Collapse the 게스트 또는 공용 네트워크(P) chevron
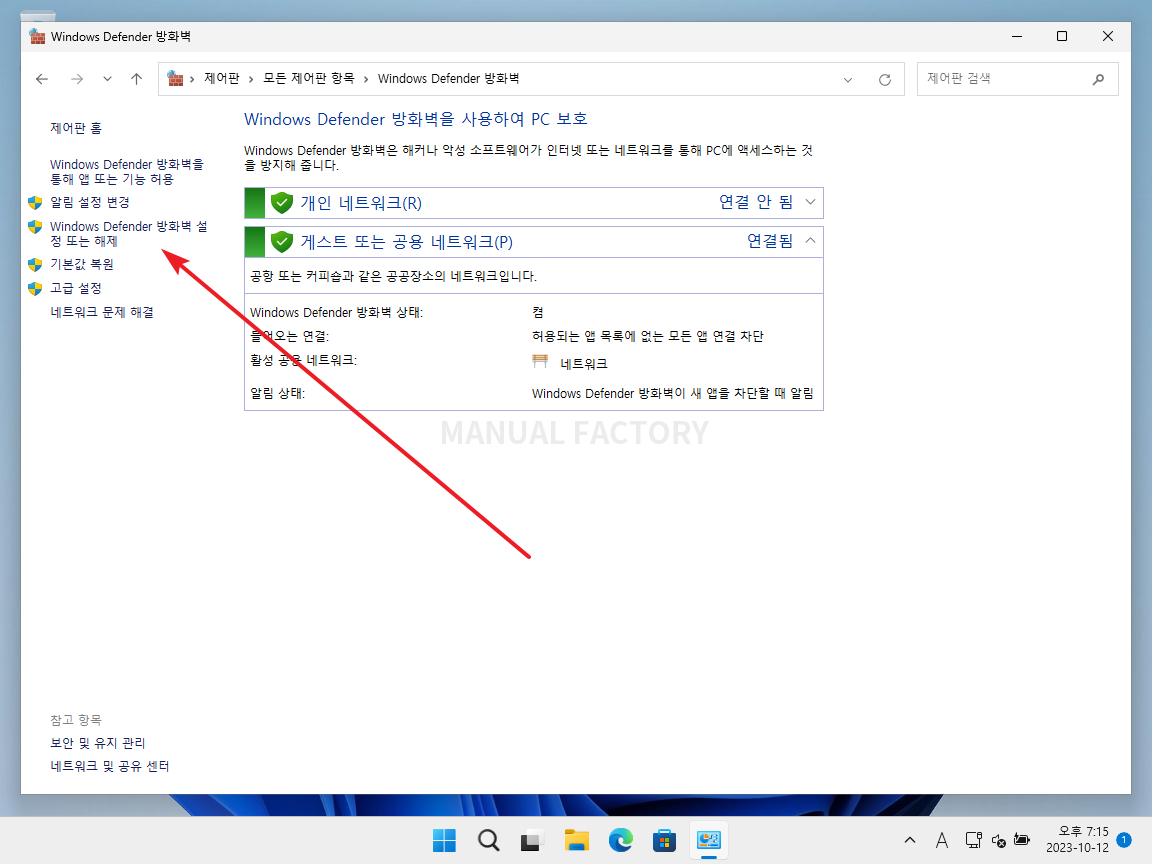Screen dimensions: 1152x864 pos(810,240)
